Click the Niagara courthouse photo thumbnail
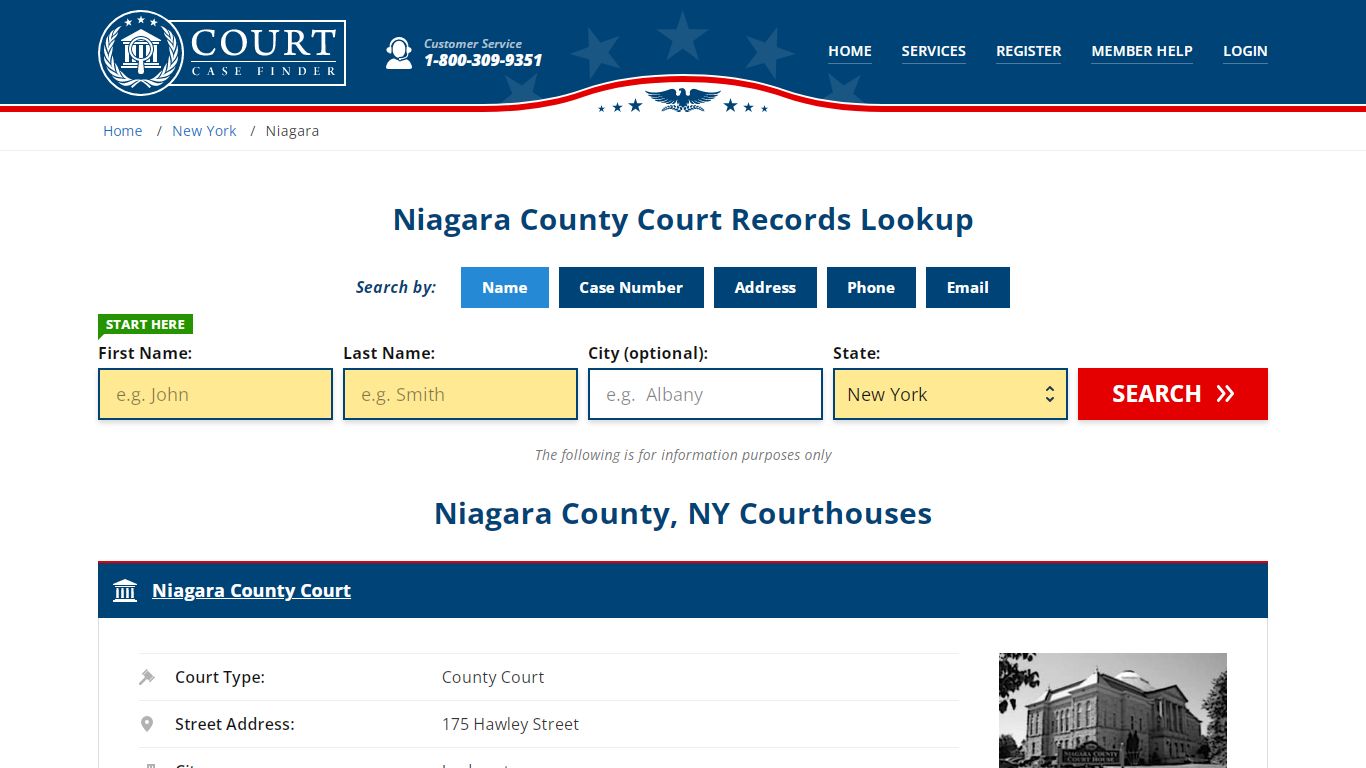1366x768 pixels. [x=1113, y=710]
